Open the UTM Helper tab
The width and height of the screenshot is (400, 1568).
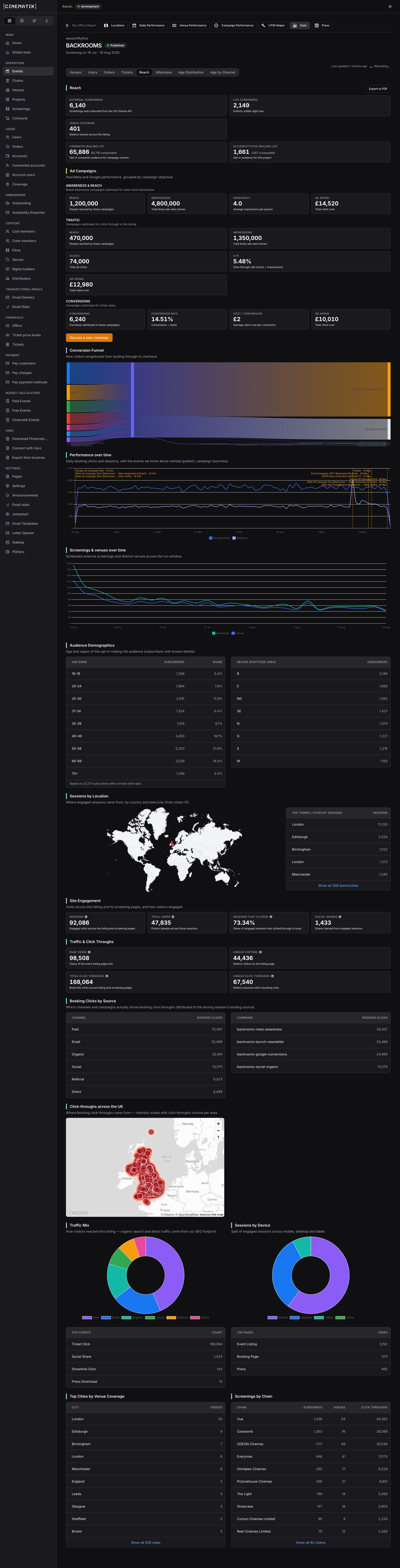[x=273, y=26]
